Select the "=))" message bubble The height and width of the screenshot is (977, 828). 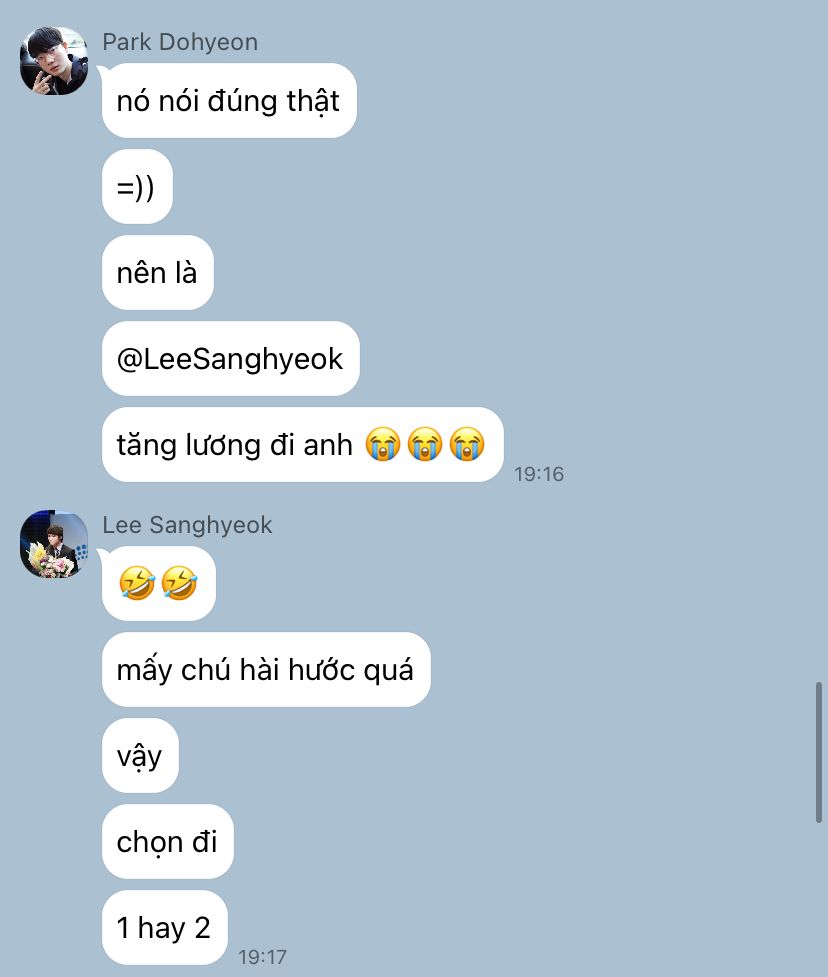tap(137, 186)
